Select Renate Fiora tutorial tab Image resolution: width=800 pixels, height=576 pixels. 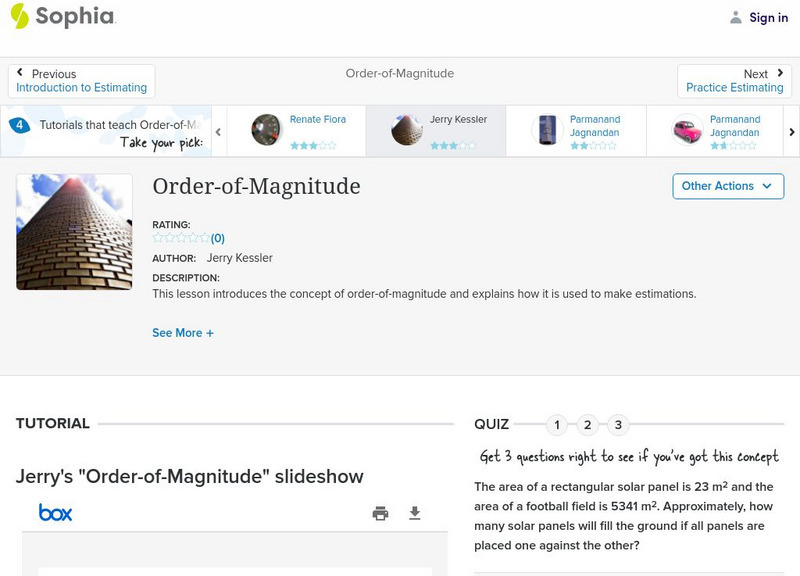pyautogui.click(x=296, y=131)
